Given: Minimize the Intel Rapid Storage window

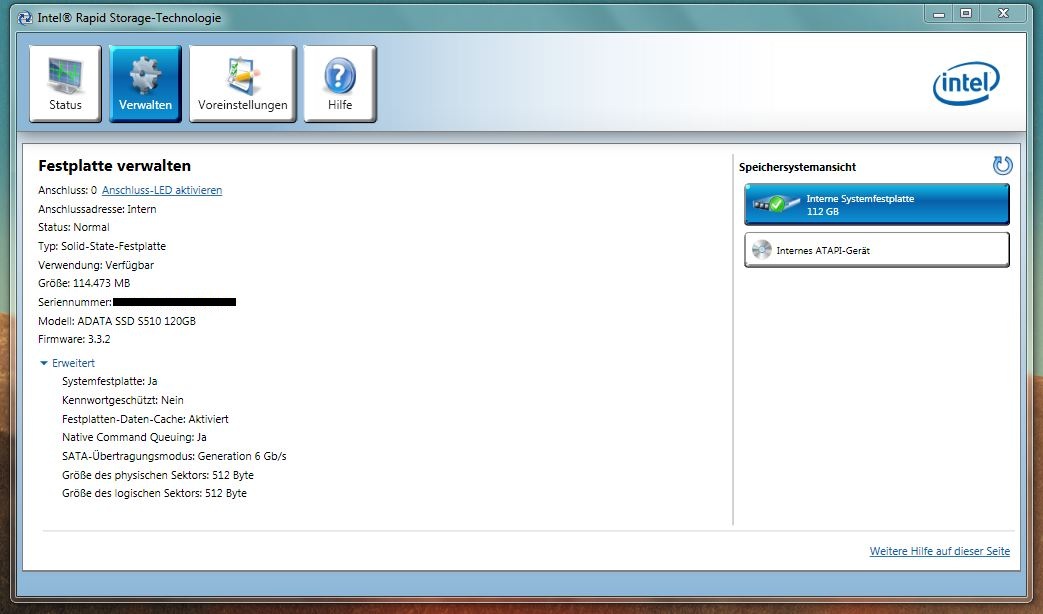Looking at the screenshot, I should click(939, 14).
